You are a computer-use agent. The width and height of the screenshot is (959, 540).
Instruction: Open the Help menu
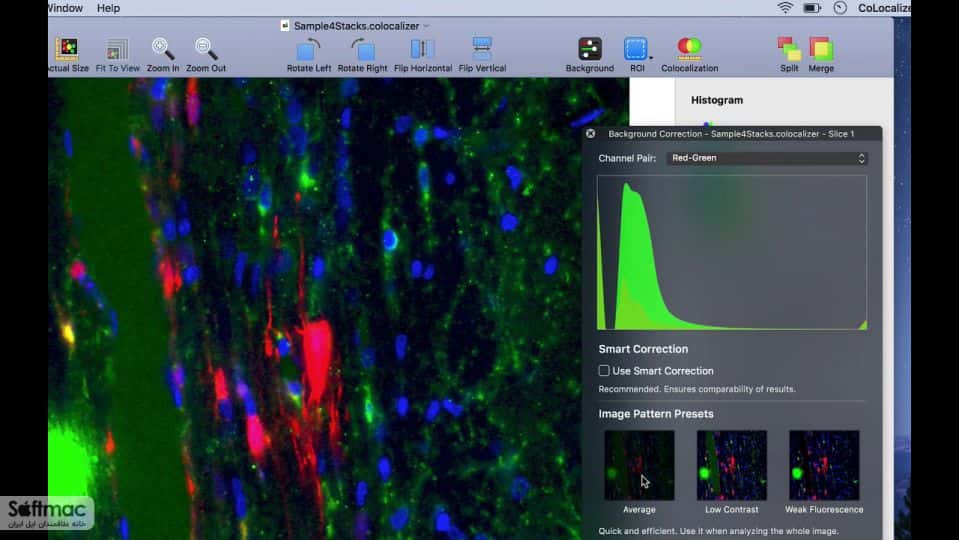coord(108,8)
